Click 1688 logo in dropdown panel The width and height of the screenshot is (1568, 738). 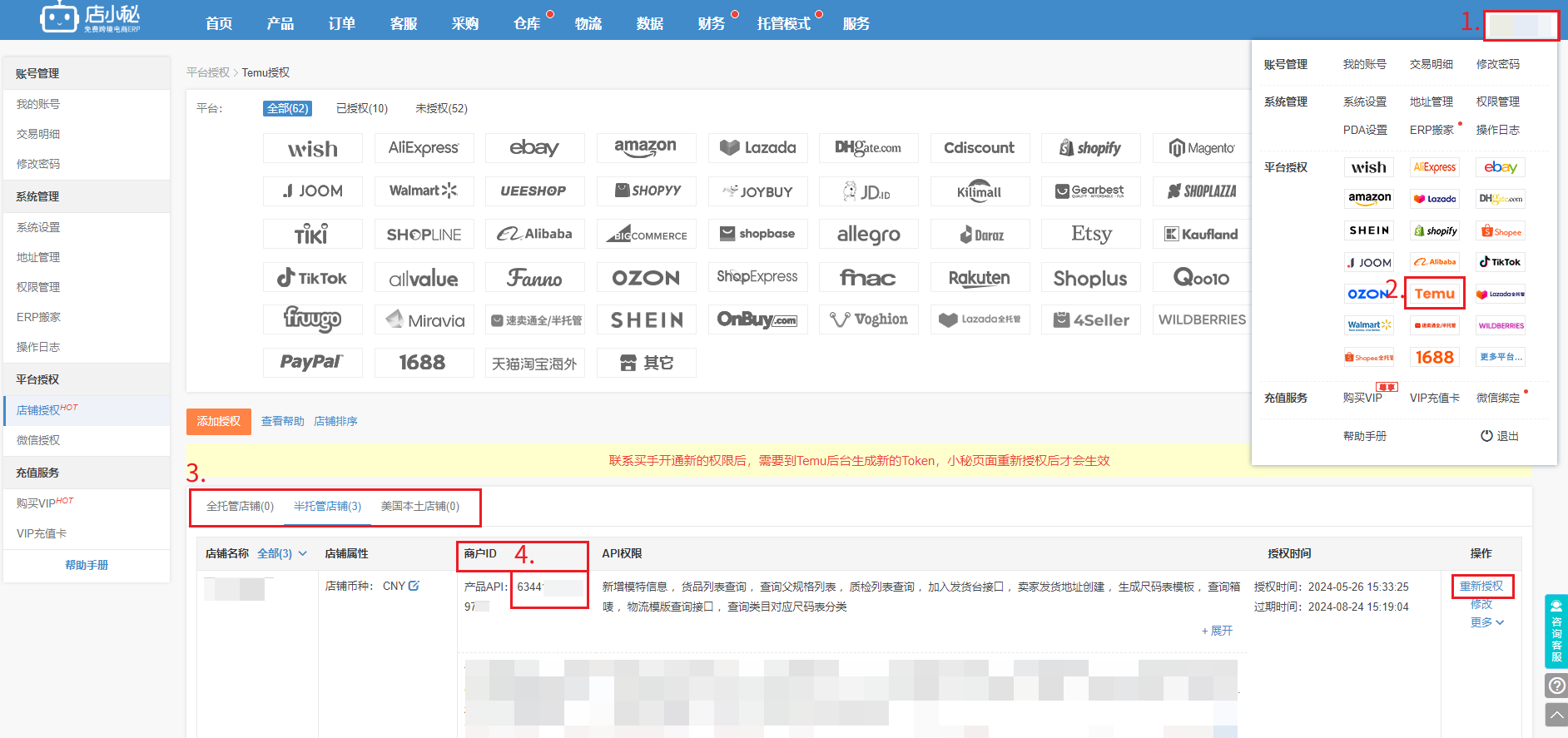(1435, 357)
